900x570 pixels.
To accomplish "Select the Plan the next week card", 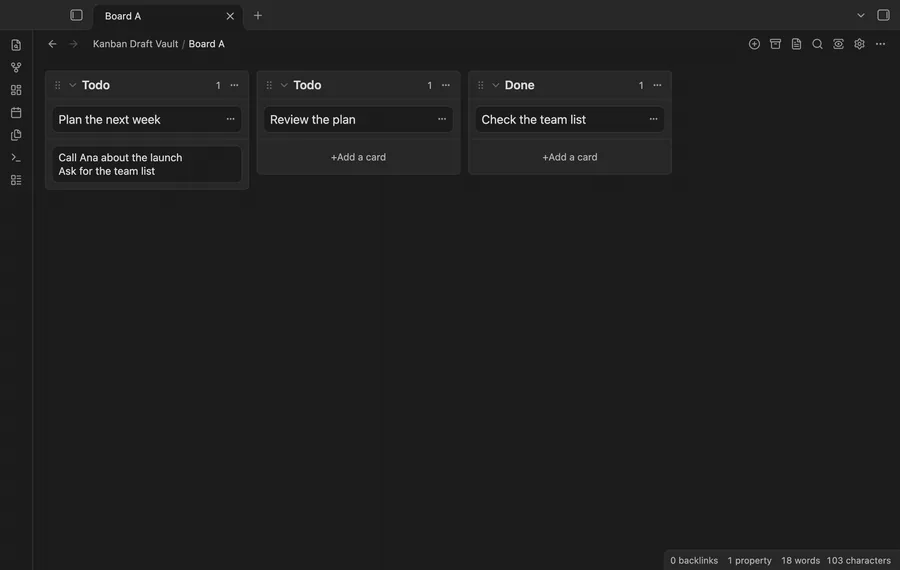I will (x=147, y=119).
